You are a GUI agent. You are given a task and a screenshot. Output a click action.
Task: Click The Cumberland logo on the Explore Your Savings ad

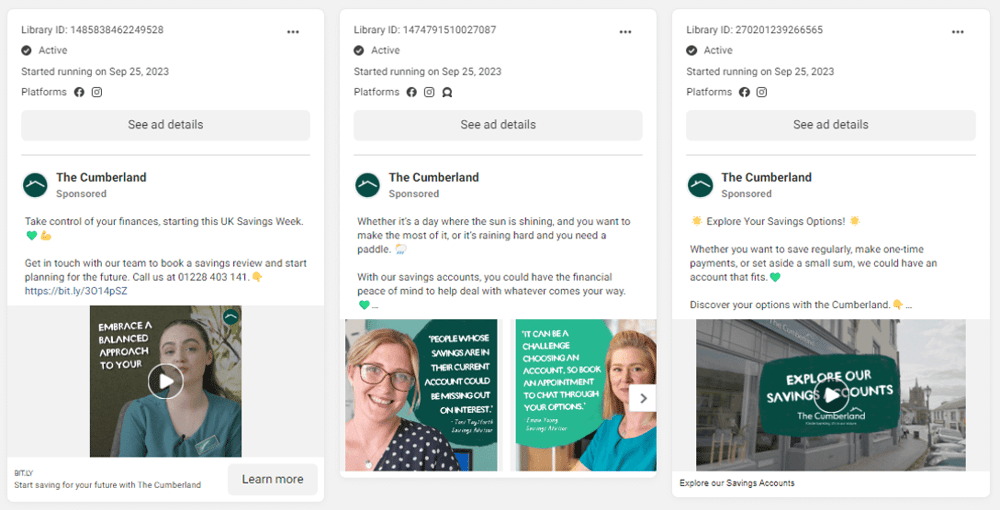pyautogui.click(x=700, y=185)
